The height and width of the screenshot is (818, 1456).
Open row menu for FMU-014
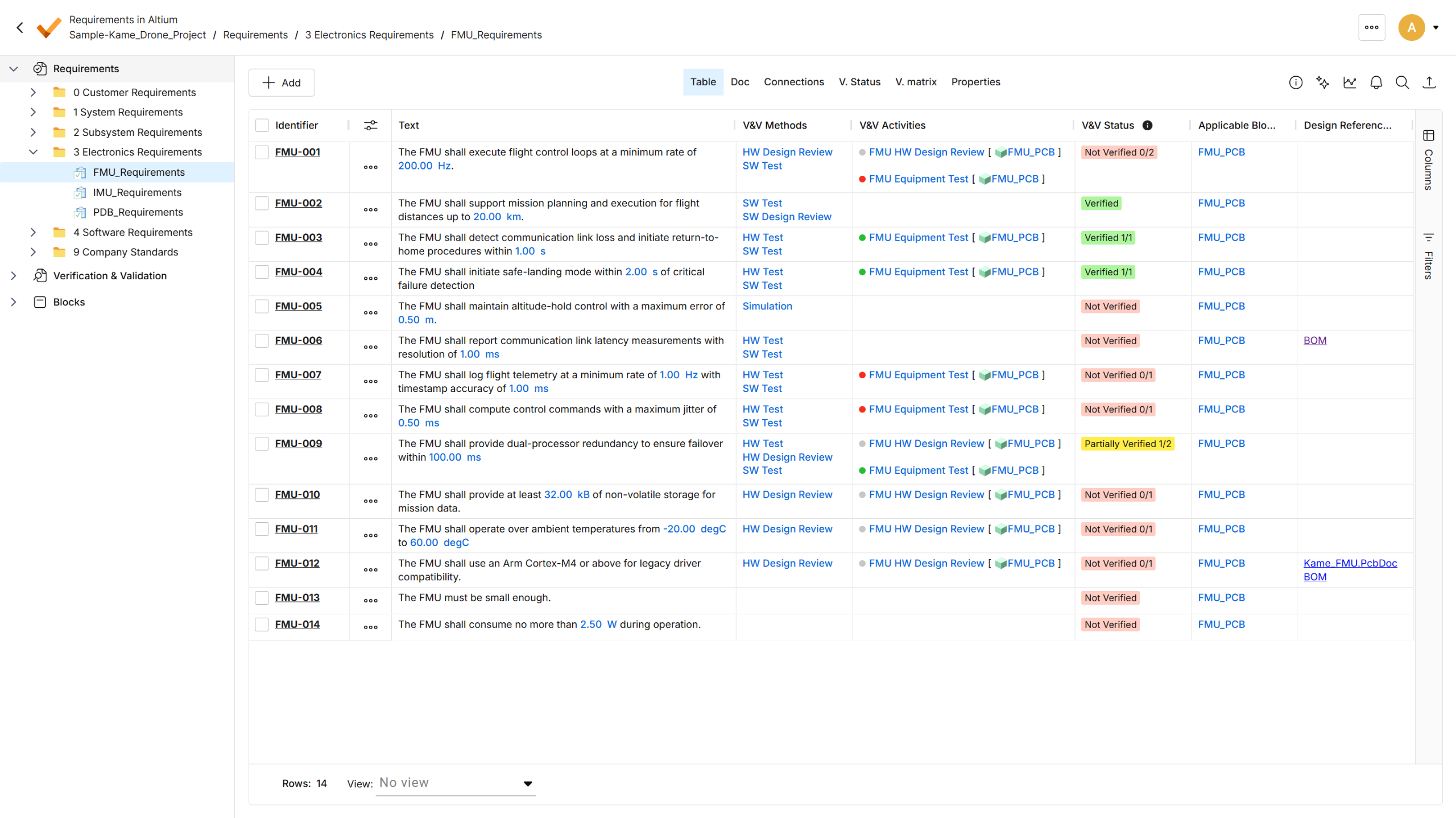pyautogui.click(x=370, y=627)
